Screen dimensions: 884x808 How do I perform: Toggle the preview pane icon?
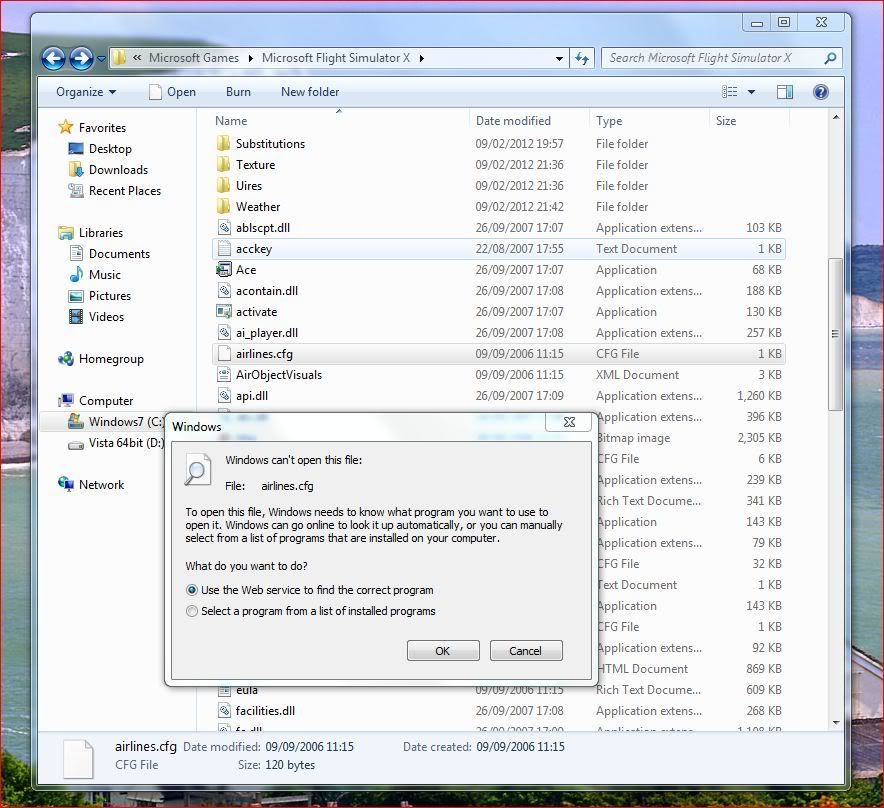pos(785,92)
